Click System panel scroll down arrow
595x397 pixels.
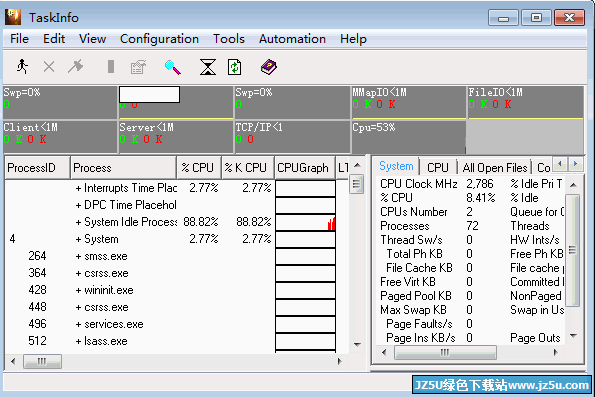point(573,336)
